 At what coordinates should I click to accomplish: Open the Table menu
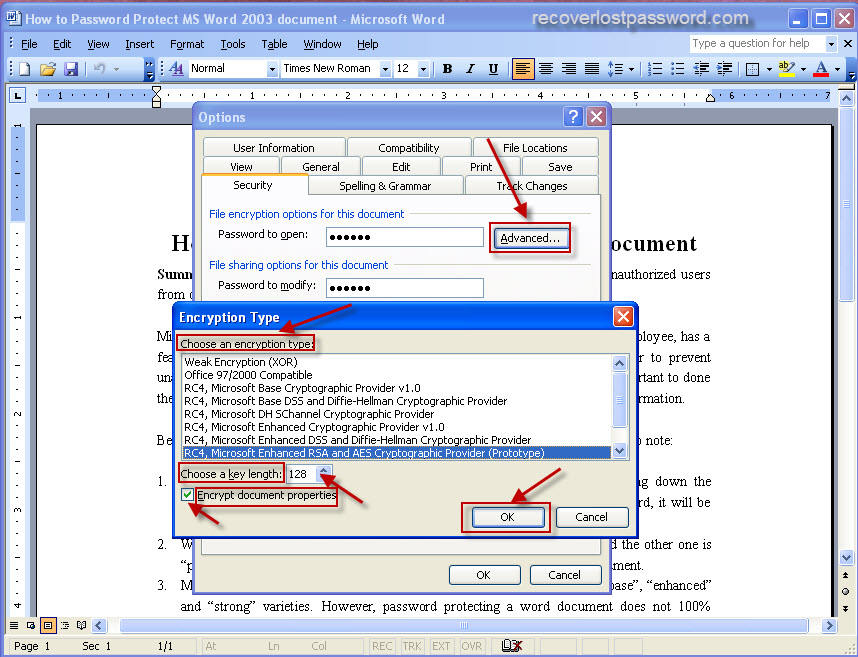[x=274, y=44]
